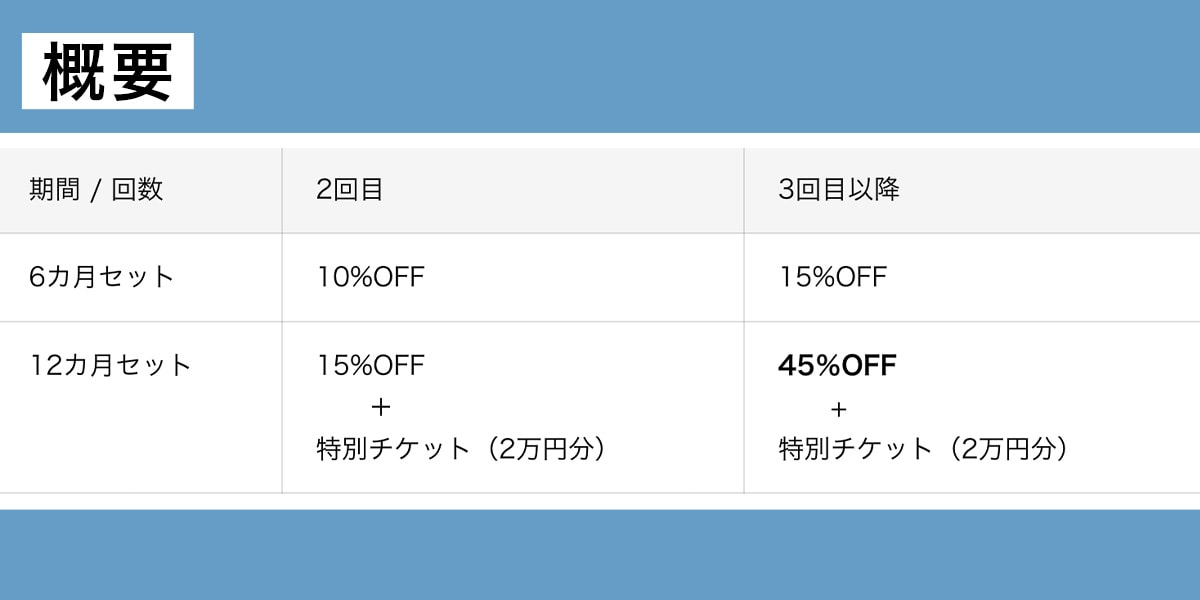The image size is (1200, 600).
Task: Click the 10%OFF discount cell
Action: coord(371,277)
